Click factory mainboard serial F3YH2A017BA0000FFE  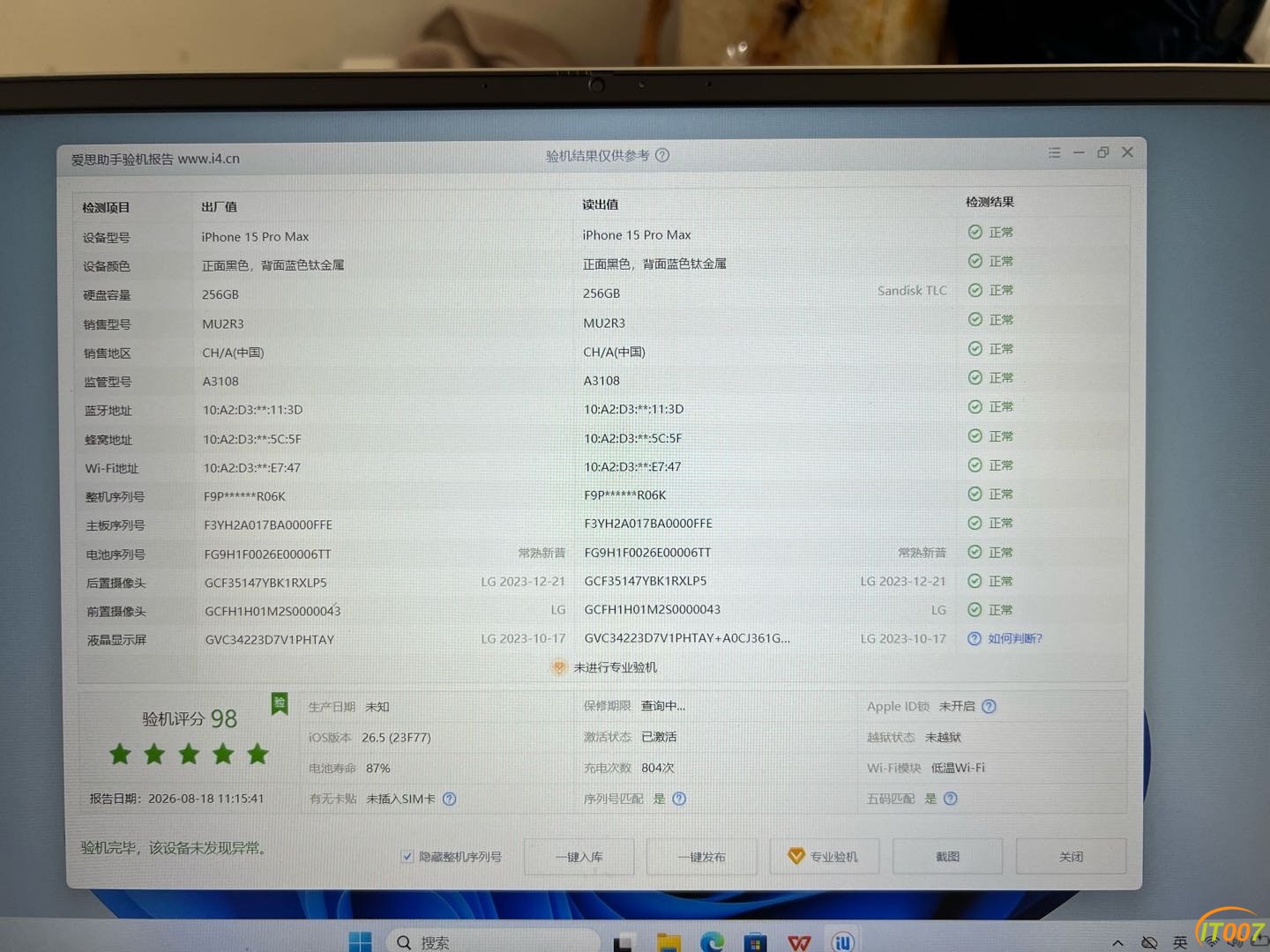[268, 524]
